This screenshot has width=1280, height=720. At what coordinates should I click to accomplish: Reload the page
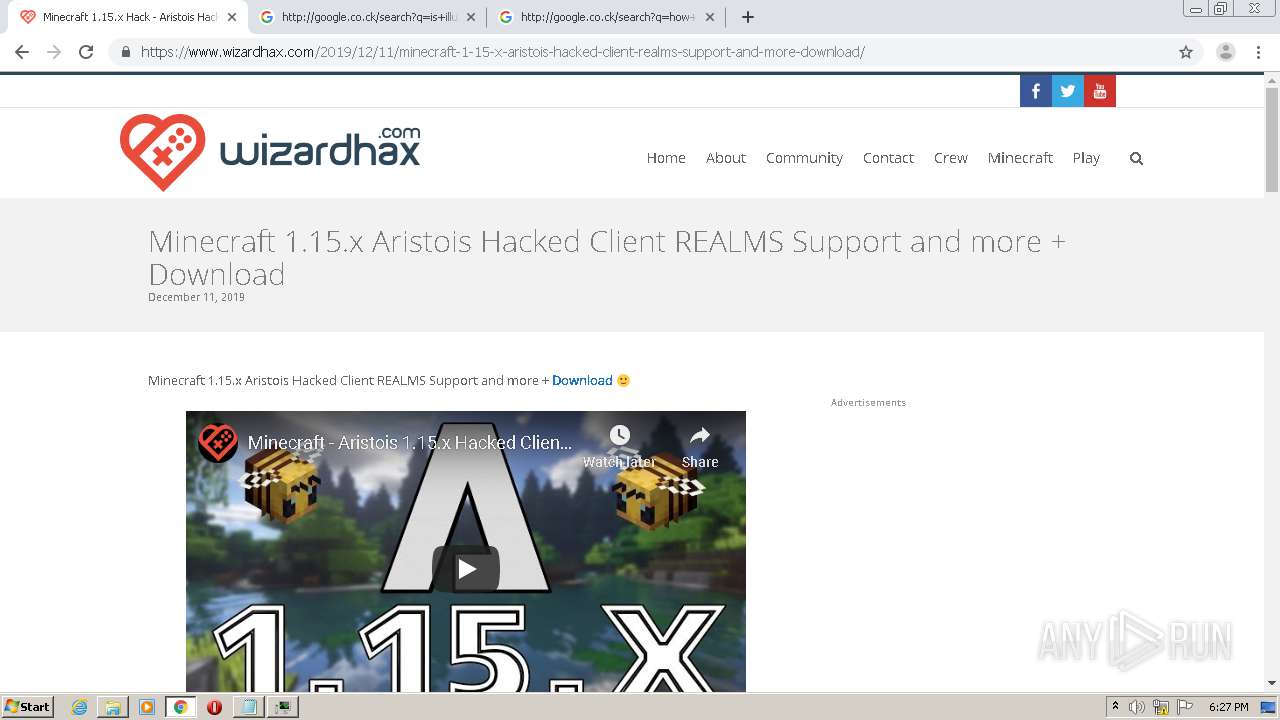click(86, 52)
